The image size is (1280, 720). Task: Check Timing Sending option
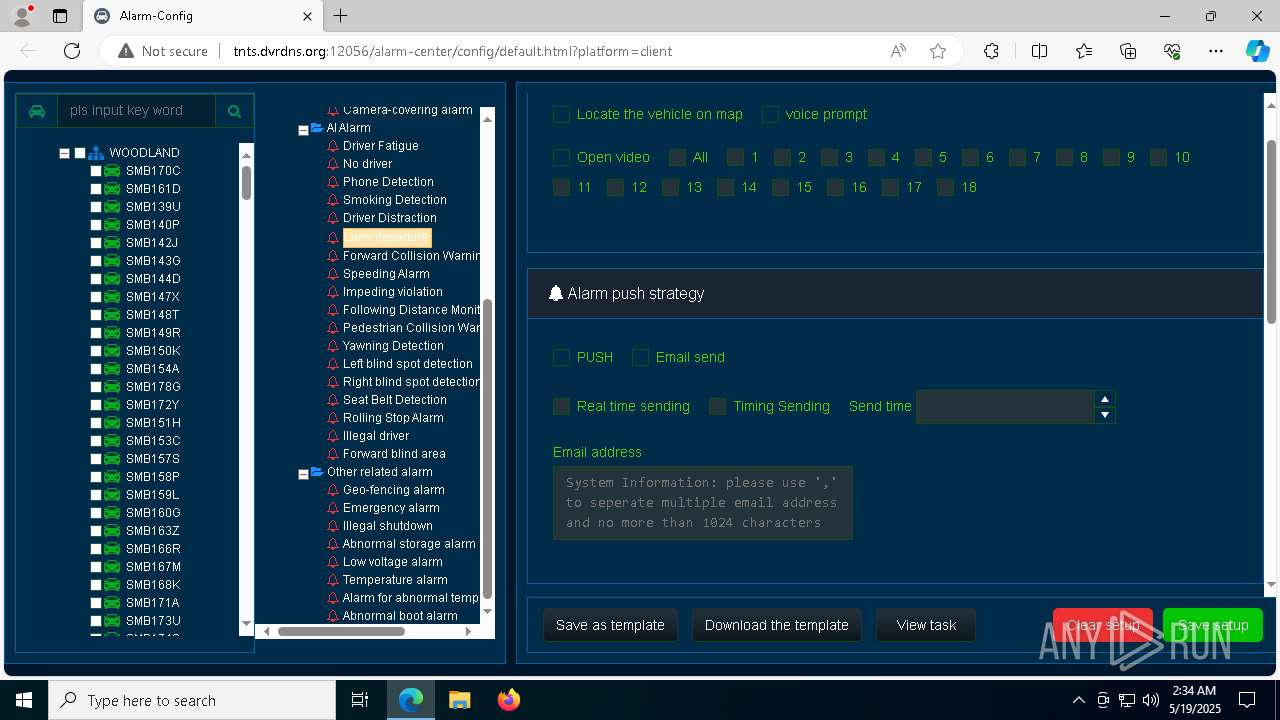click(717, 406)
